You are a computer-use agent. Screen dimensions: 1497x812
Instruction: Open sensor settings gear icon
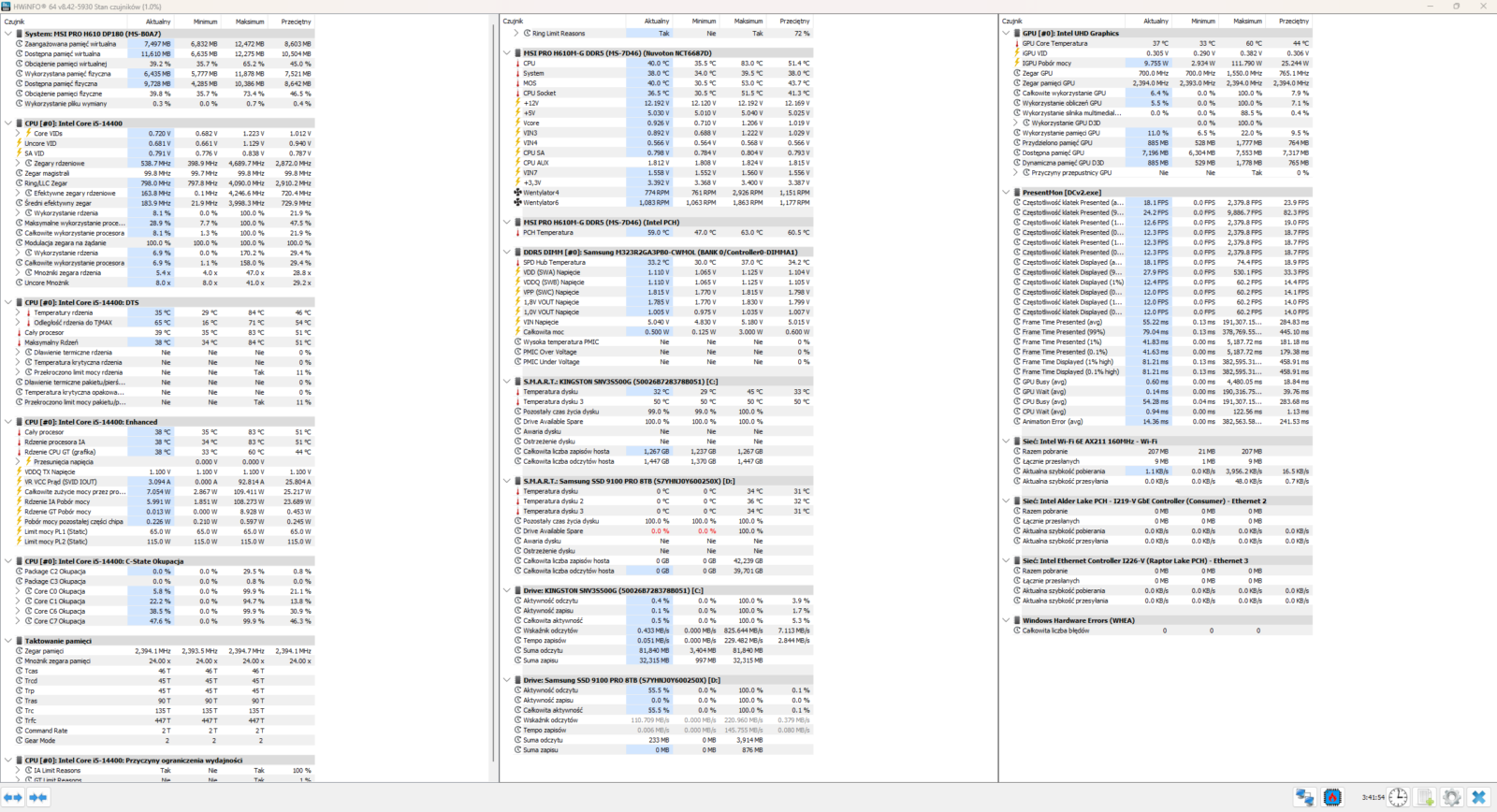1451,797
